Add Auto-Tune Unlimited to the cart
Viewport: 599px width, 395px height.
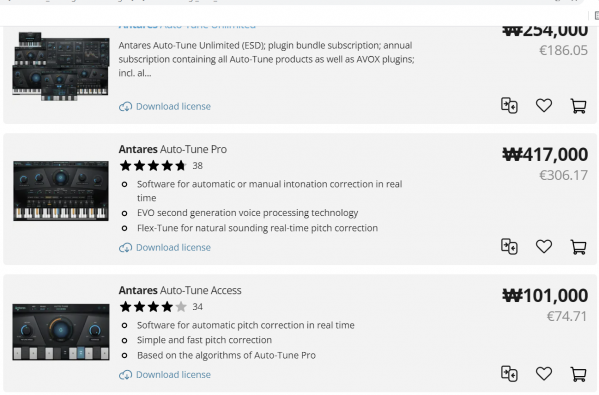(x=578, y=106)
